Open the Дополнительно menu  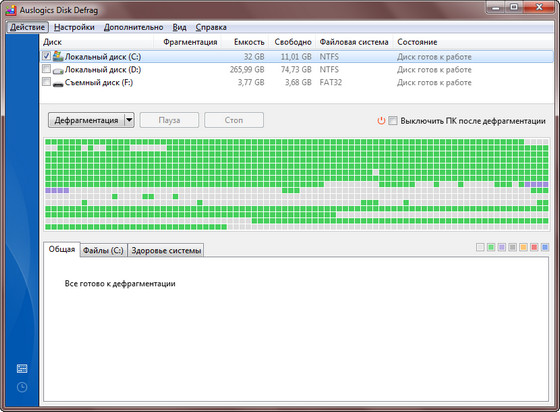point(134,27)
